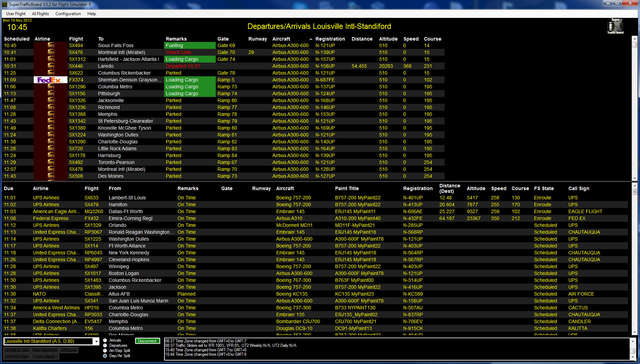Image resolution: width=640 pixels, height=364 pixels.
Task: Select the Dallas-Ft Worth American Eagle arrival
Action: pos(315,211)
